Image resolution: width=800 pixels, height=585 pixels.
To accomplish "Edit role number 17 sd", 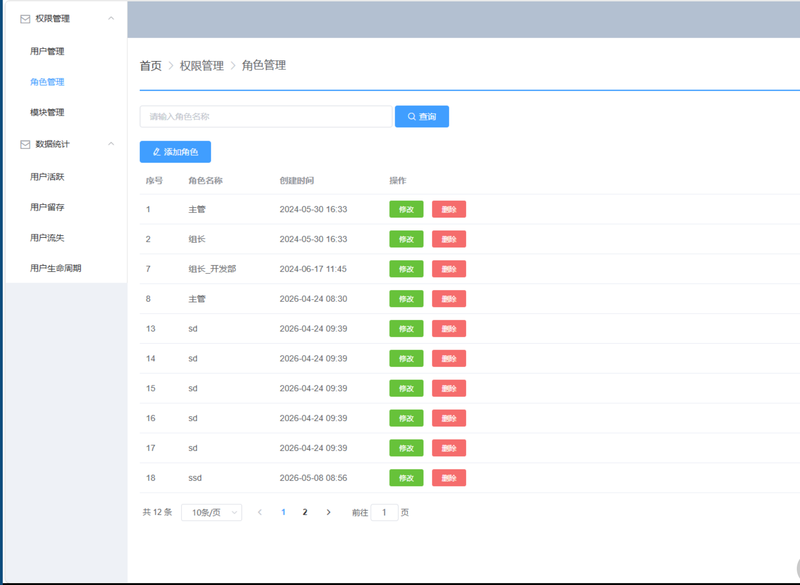I will [406, 448].
